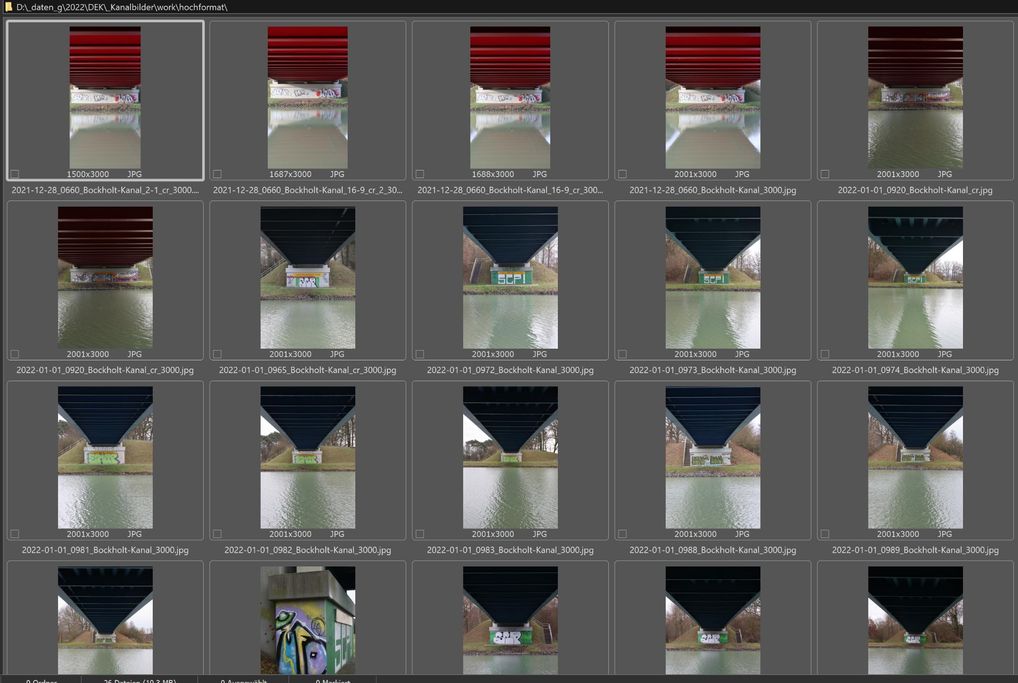The height and width of the screenshot is (683, 1018).
Task: Enable checkbox of 0983_Bockholt-Kanal_3000.jpg
Action: [419, 534]
